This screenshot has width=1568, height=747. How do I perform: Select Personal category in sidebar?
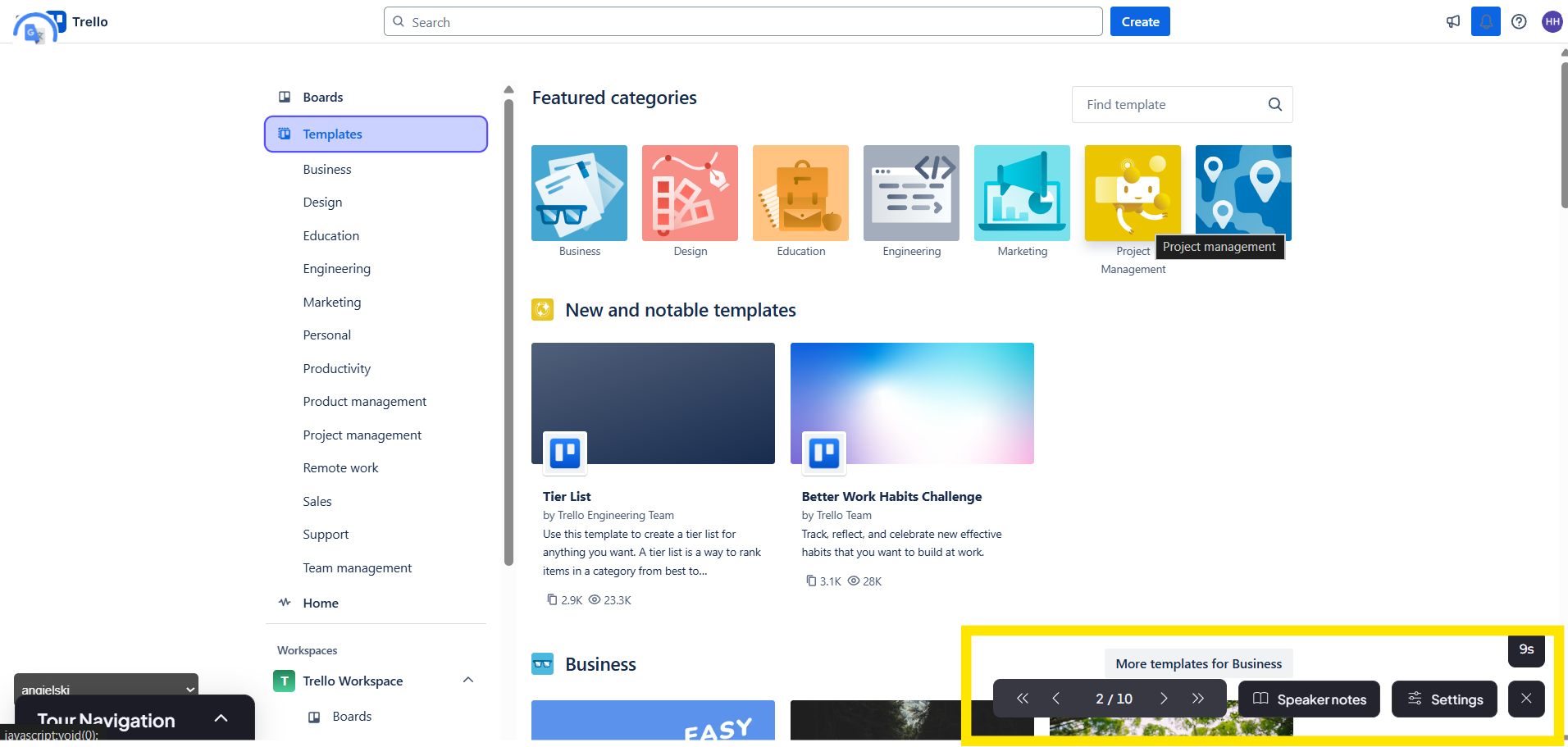click(x=326, y=335)
